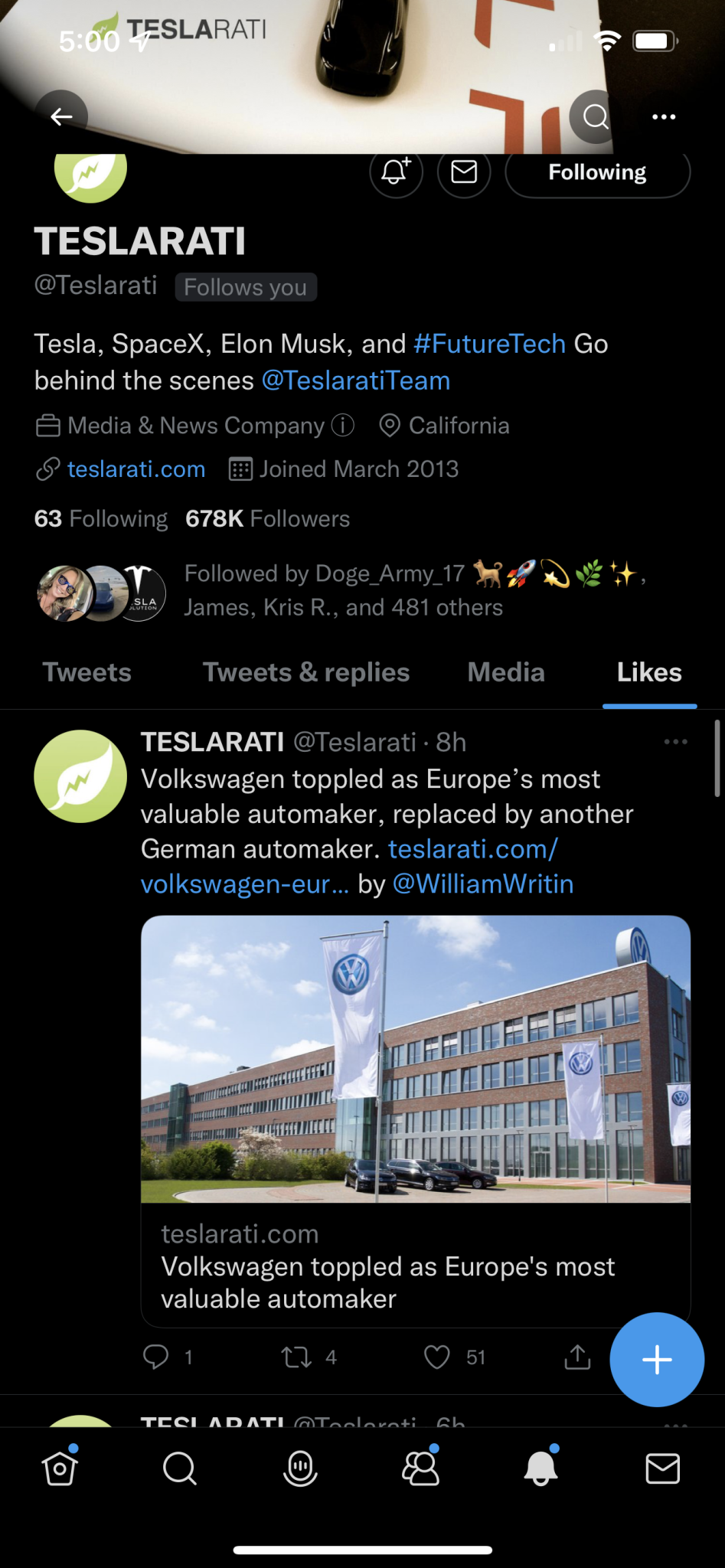Open the teslarati.com profile link
725x1568 pixels.
pyautogui.click(x=136, y=469)
